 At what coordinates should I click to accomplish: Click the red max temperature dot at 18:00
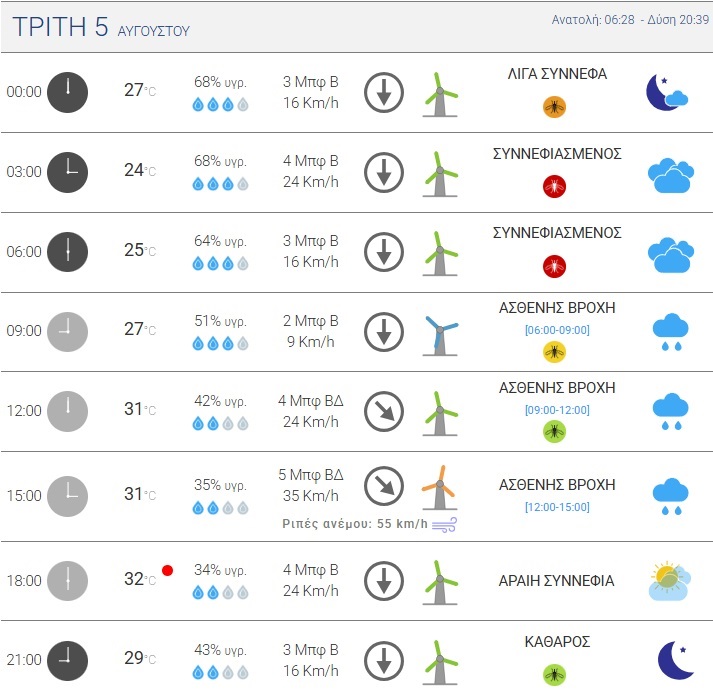[167, 570]
